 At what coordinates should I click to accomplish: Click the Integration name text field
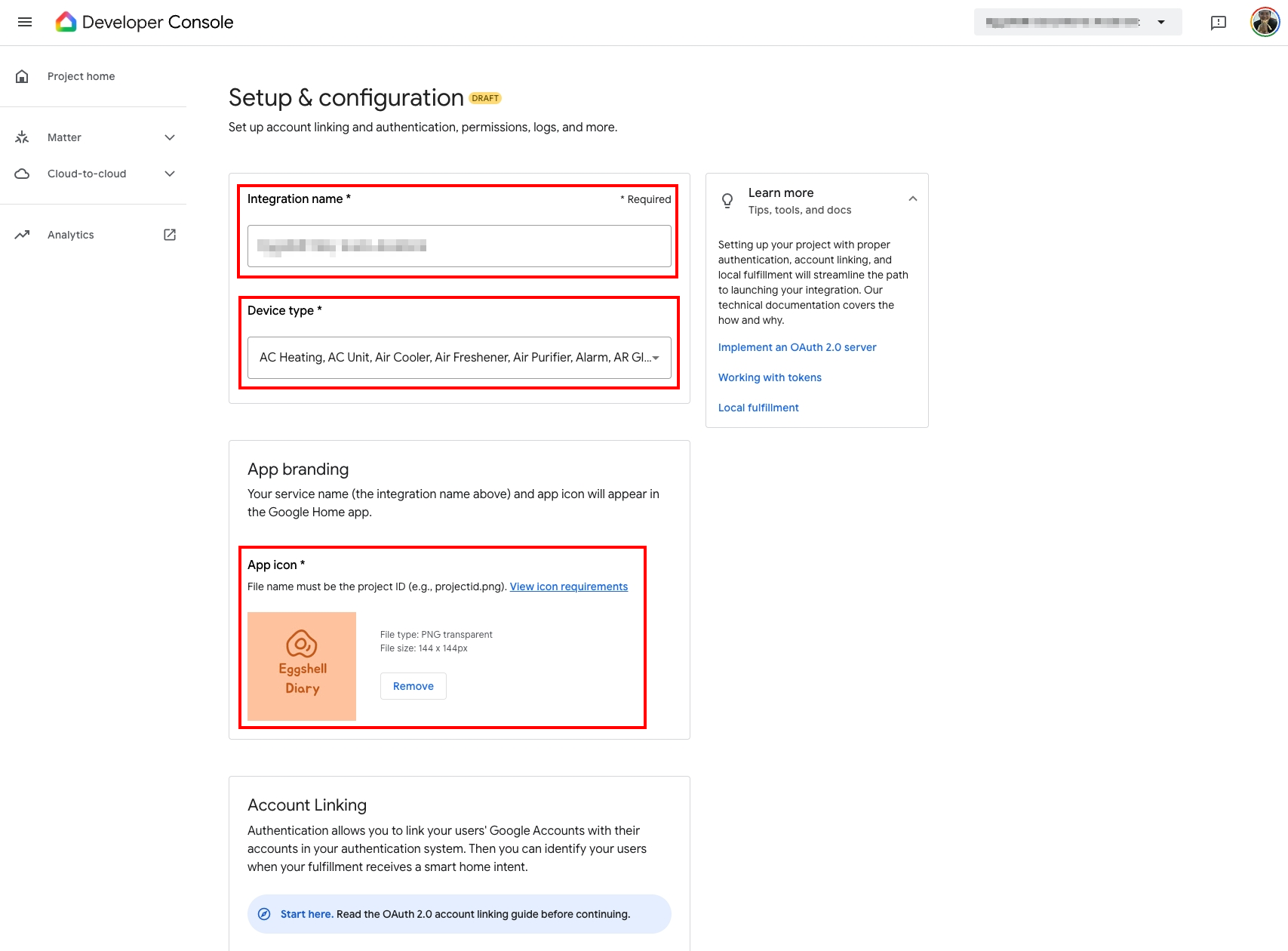(x=460, y=246)
